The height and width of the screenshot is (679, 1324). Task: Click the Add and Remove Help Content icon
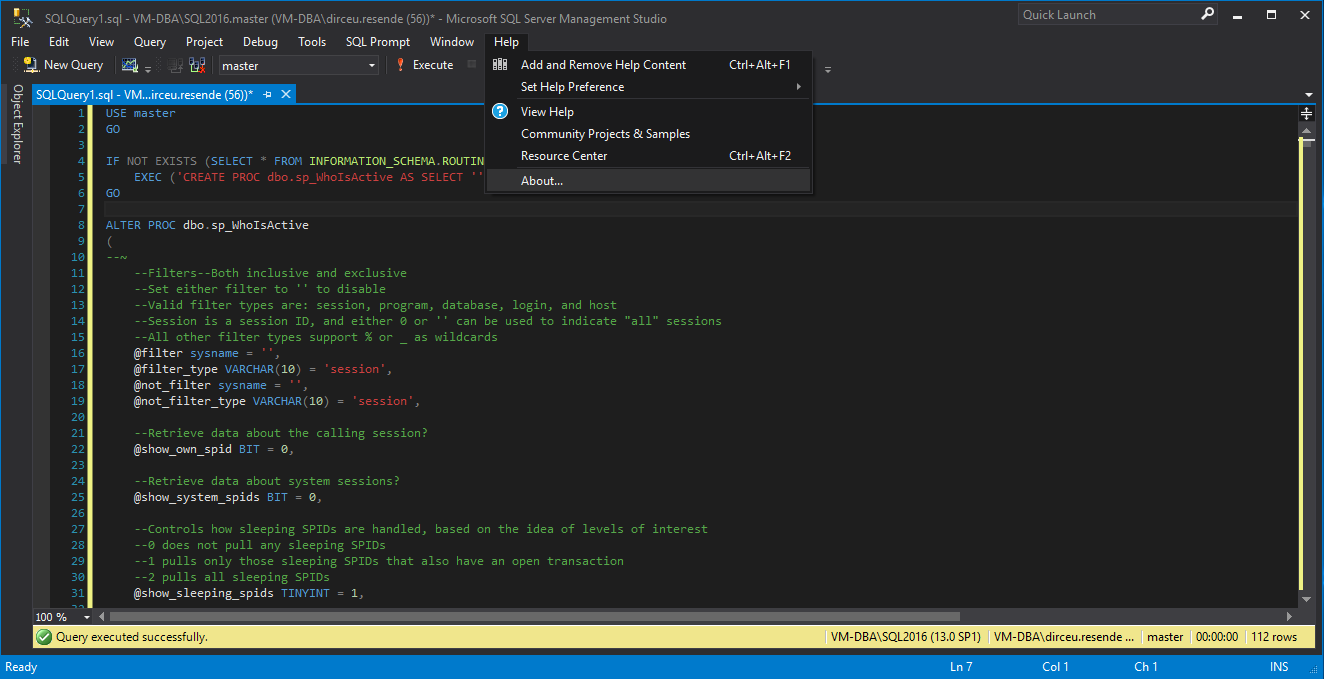click(x=500, y=65)
